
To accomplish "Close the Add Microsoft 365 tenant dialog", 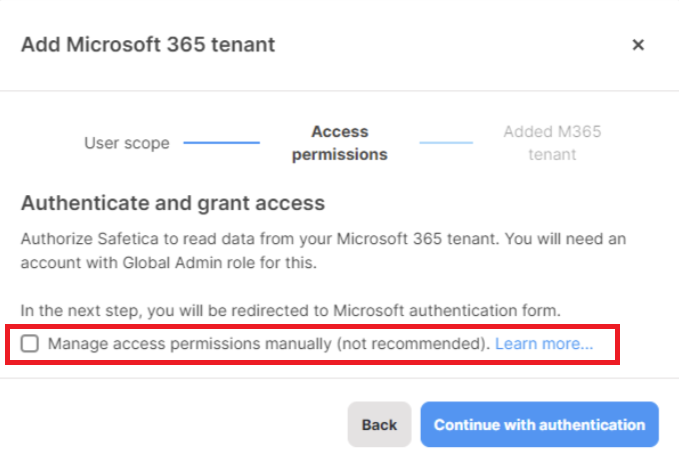I will [638, 45].
